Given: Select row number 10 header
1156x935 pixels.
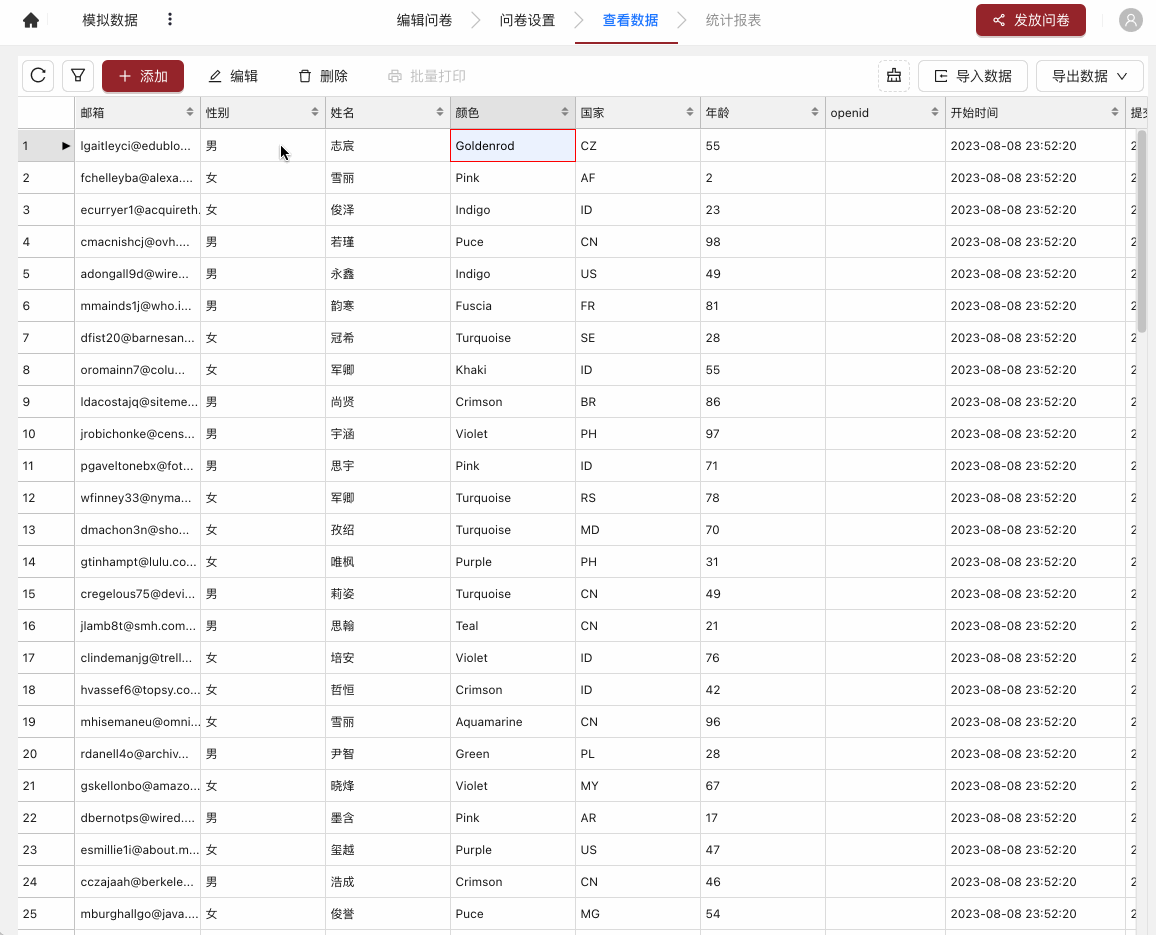Looking at the screenshot, I should point(46,434).
